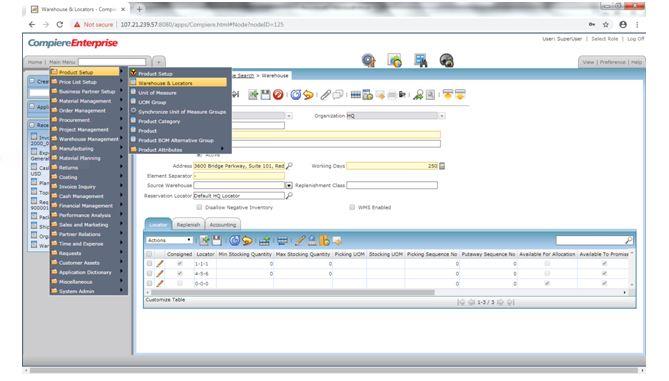The width and height of the screenshot is (669, 381).
Task: Bookmark this page with the star icon
Action: pyautogui.click(x=605, y=25)
